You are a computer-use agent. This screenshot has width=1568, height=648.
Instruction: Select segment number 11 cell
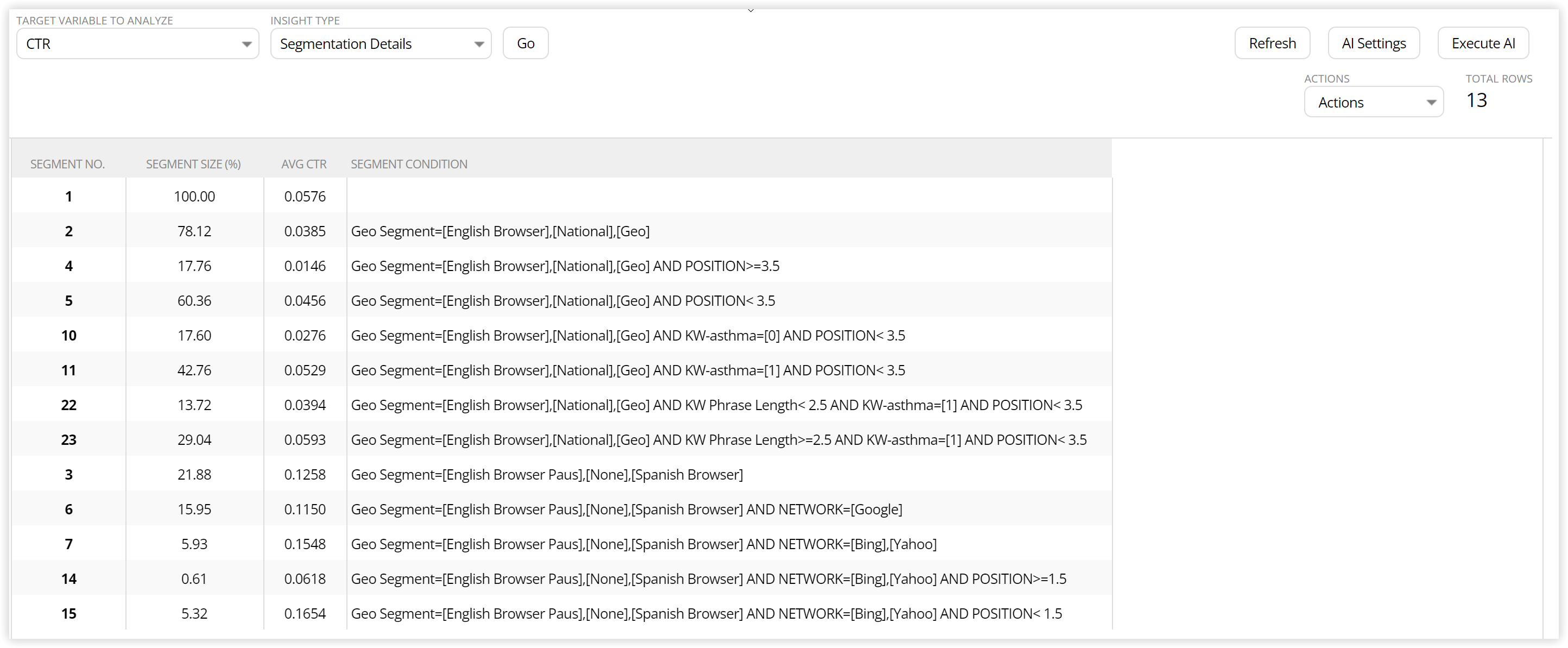click(x=69, y=370)
